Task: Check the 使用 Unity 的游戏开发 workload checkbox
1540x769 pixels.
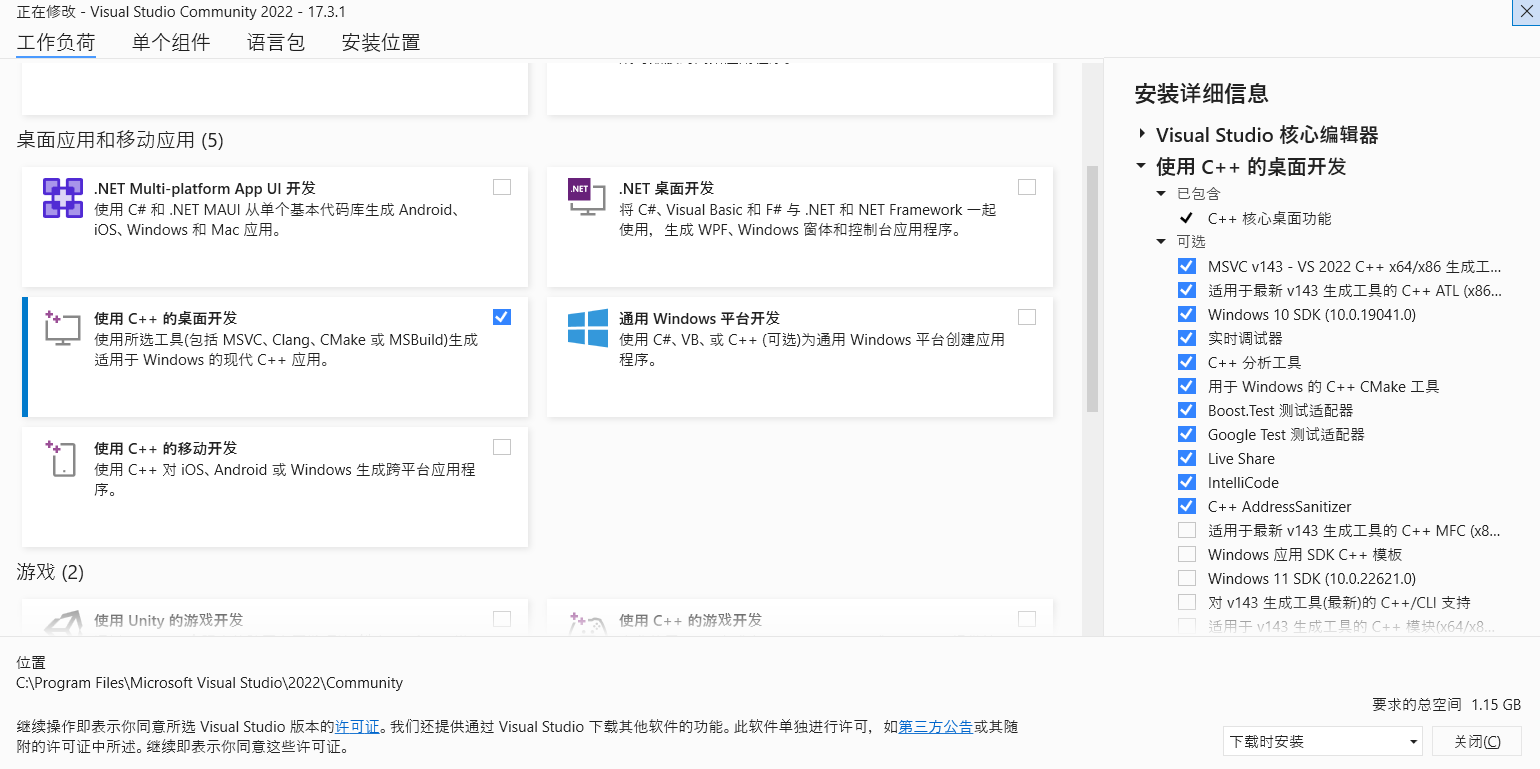Action: 502,619
